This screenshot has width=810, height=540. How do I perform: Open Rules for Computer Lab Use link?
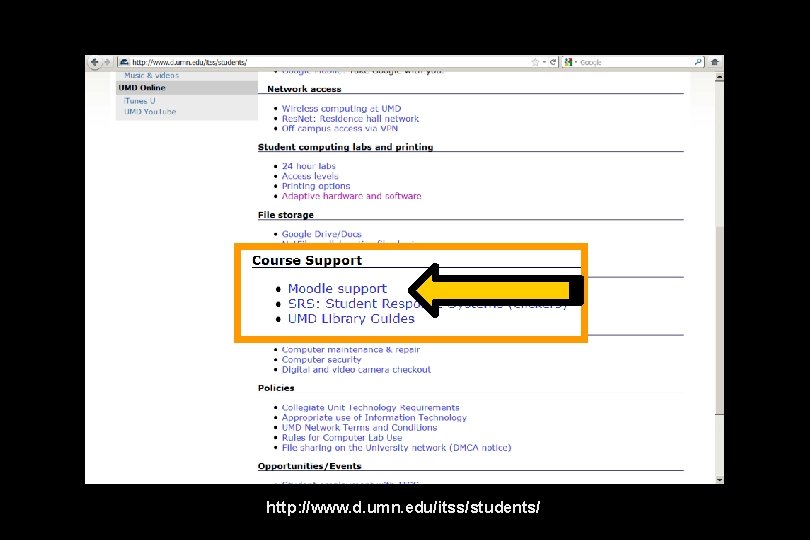(341, 438)
